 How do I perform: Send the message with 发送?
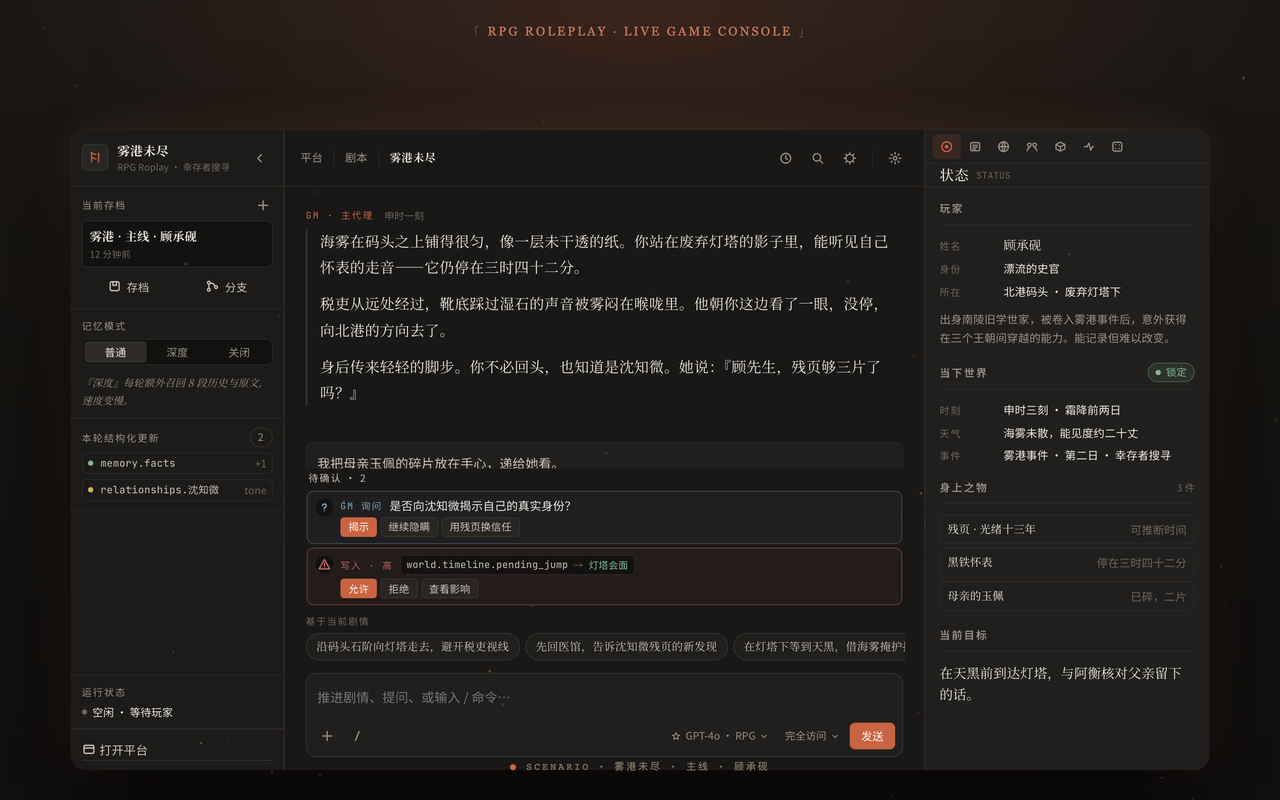point(872,736)
